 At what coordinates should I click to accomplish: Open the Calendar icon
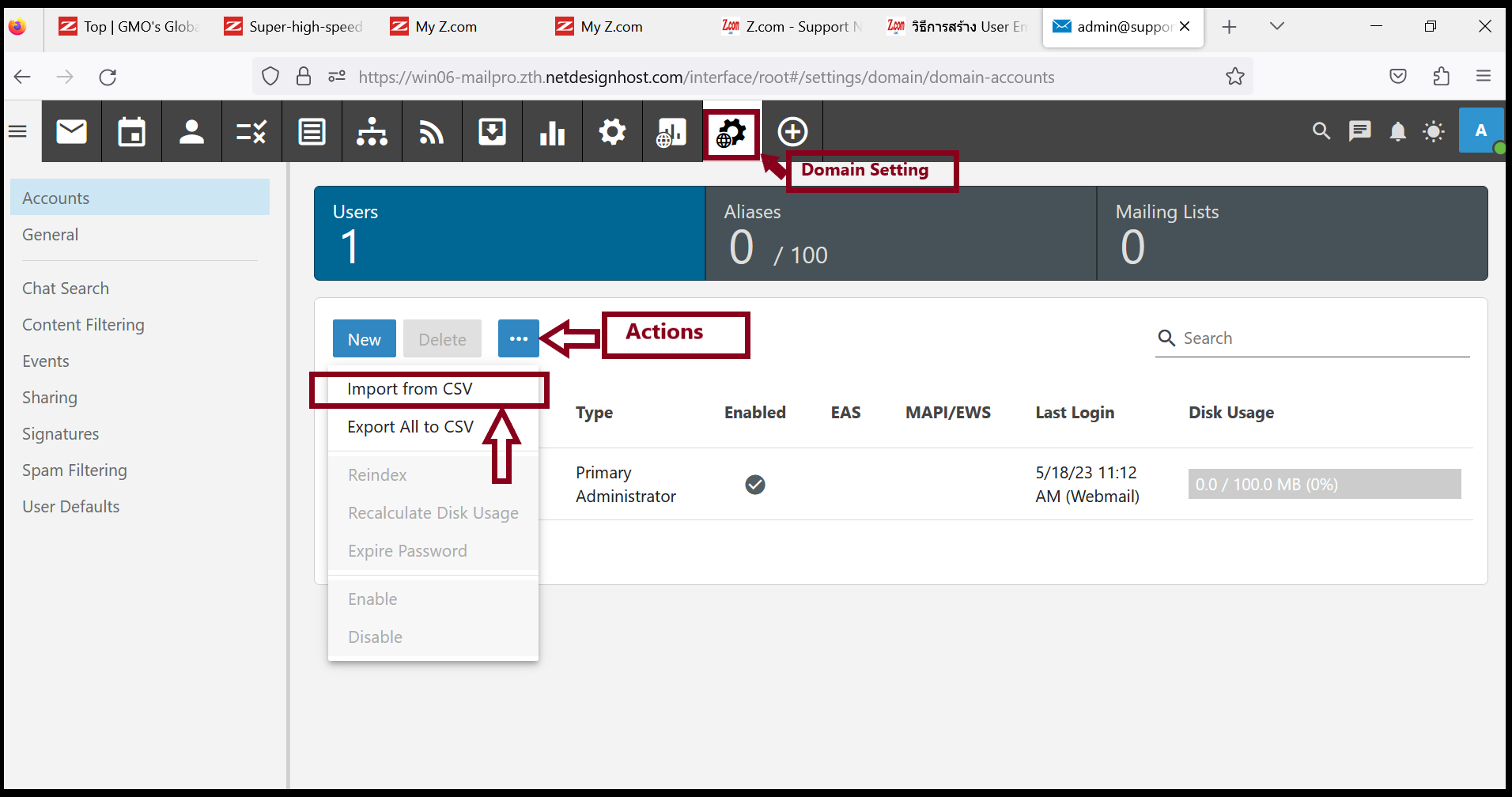pos(131,131)
